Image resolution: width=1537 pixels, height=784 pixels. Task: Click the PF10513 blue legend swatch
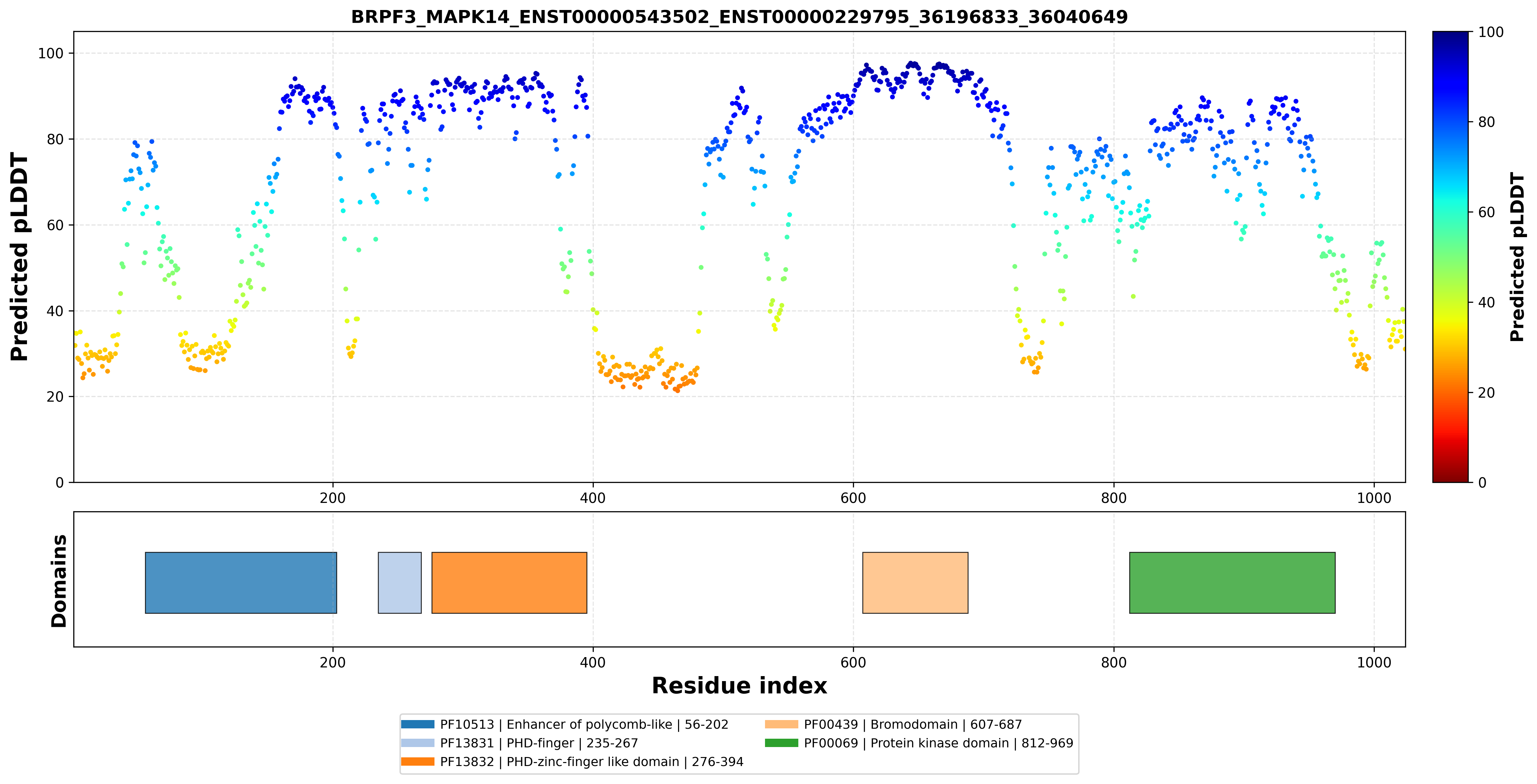[x=418, y=724]
